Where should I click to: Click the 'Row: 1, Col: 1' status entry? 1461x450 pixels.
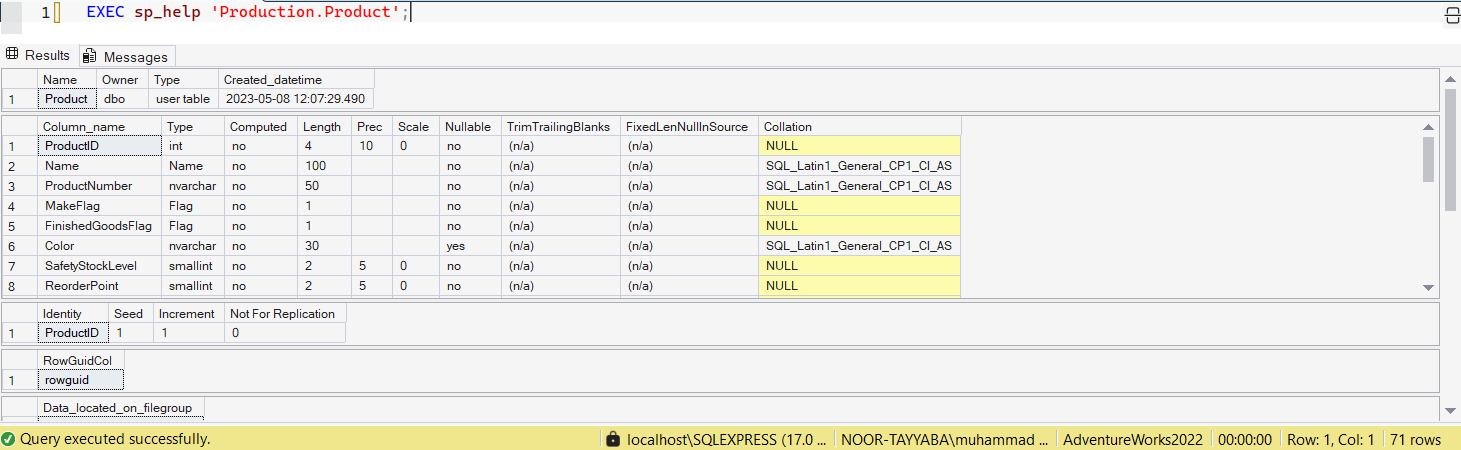pyautogui.click(x=1330, y=439)
